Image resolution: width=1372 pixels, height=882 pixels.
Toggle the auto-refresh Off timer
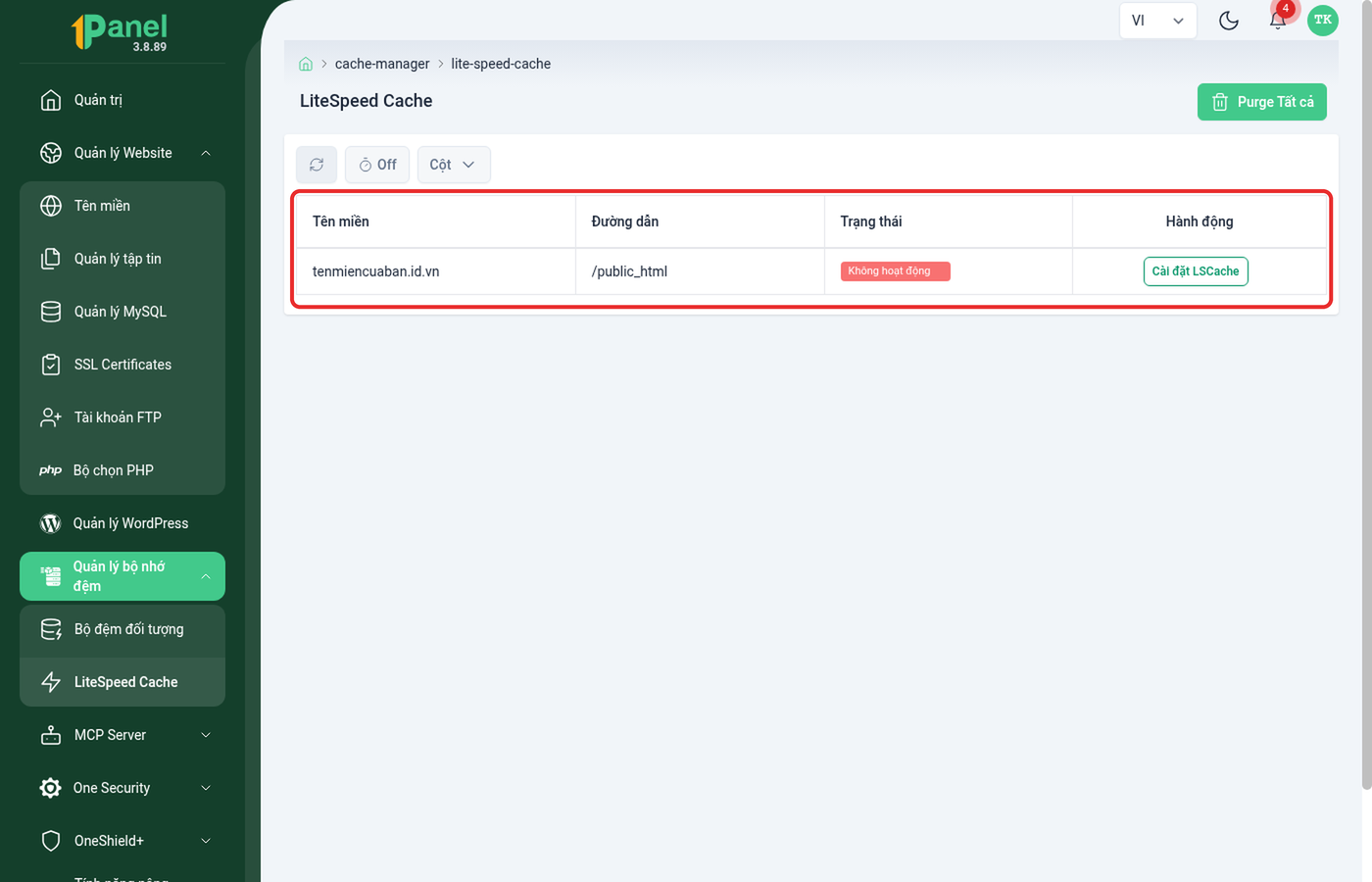[377, 165]
